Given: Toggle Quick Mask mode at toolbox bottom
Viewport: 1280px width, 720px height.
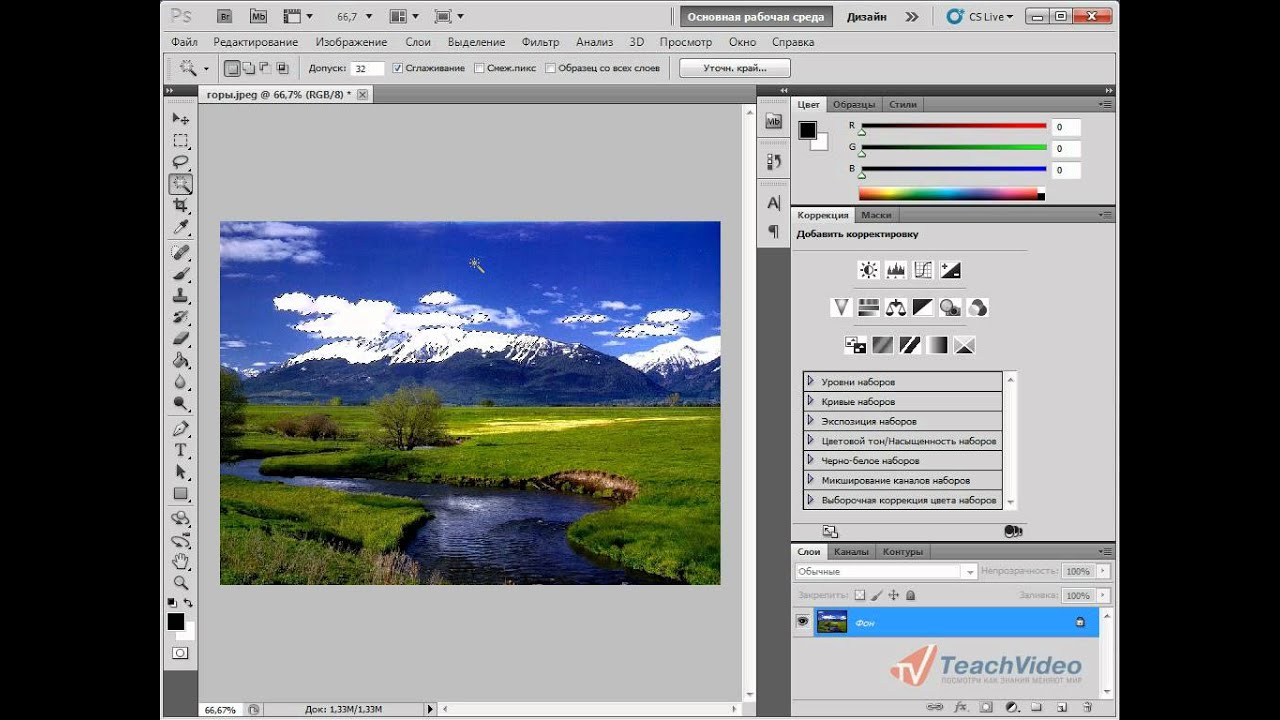Looking at the screenshot, I should pyautogui.click(x=180, y=653).
